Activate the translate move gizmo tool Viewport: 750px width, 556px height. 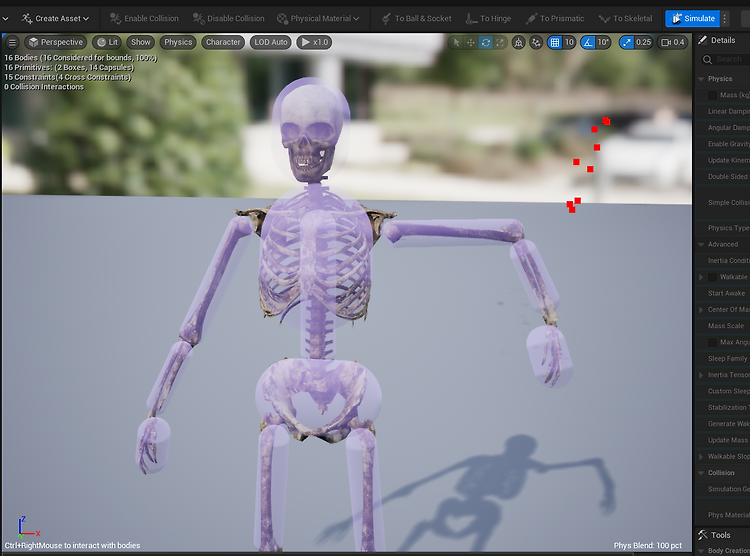pos(471,43)
